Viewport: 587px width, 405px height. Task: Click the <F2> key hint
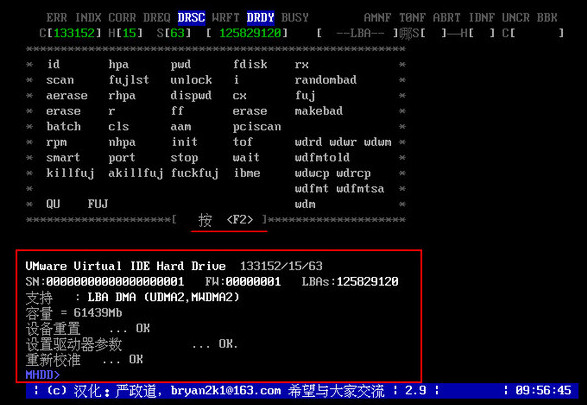240,220
